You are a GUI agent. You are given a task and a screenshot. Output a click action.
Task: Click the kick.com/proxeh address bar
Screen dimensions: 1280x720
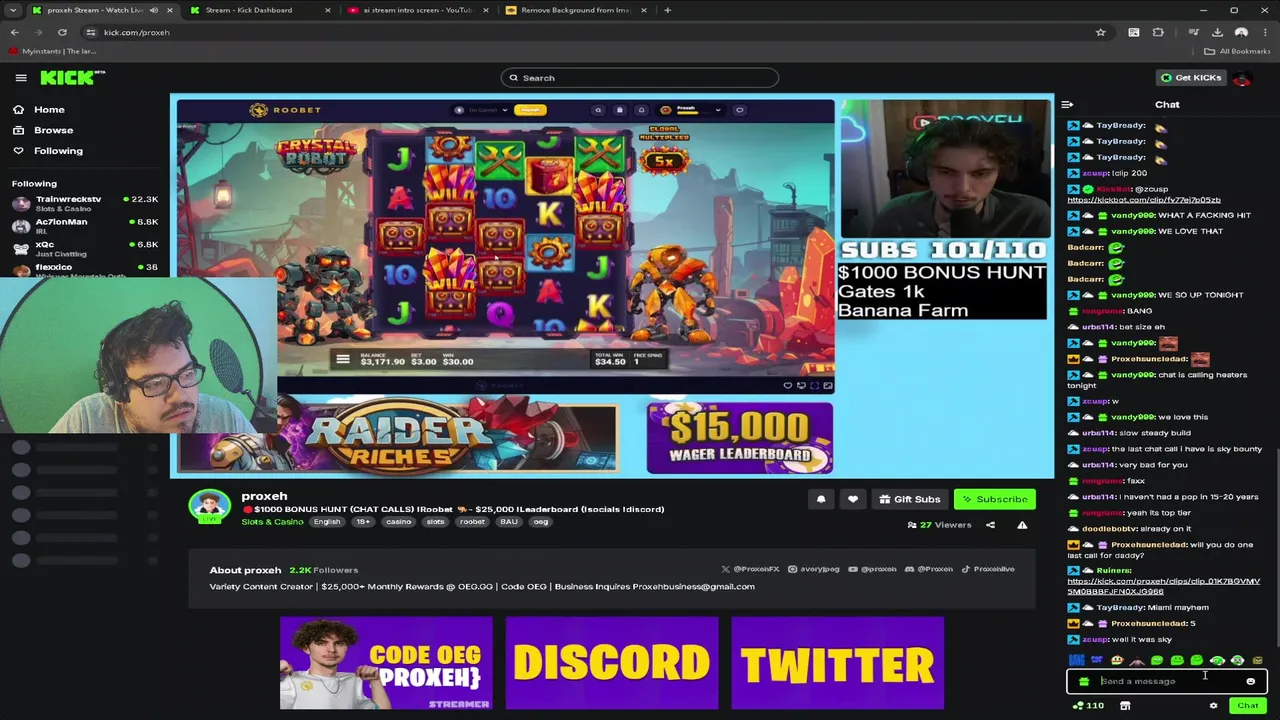click(590, 32)
